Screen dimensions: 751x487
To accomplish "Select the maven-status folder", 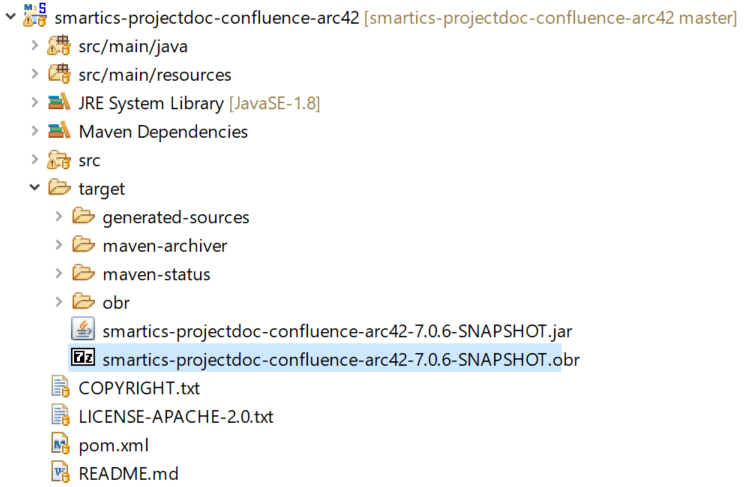I will [x=156, y=274].
